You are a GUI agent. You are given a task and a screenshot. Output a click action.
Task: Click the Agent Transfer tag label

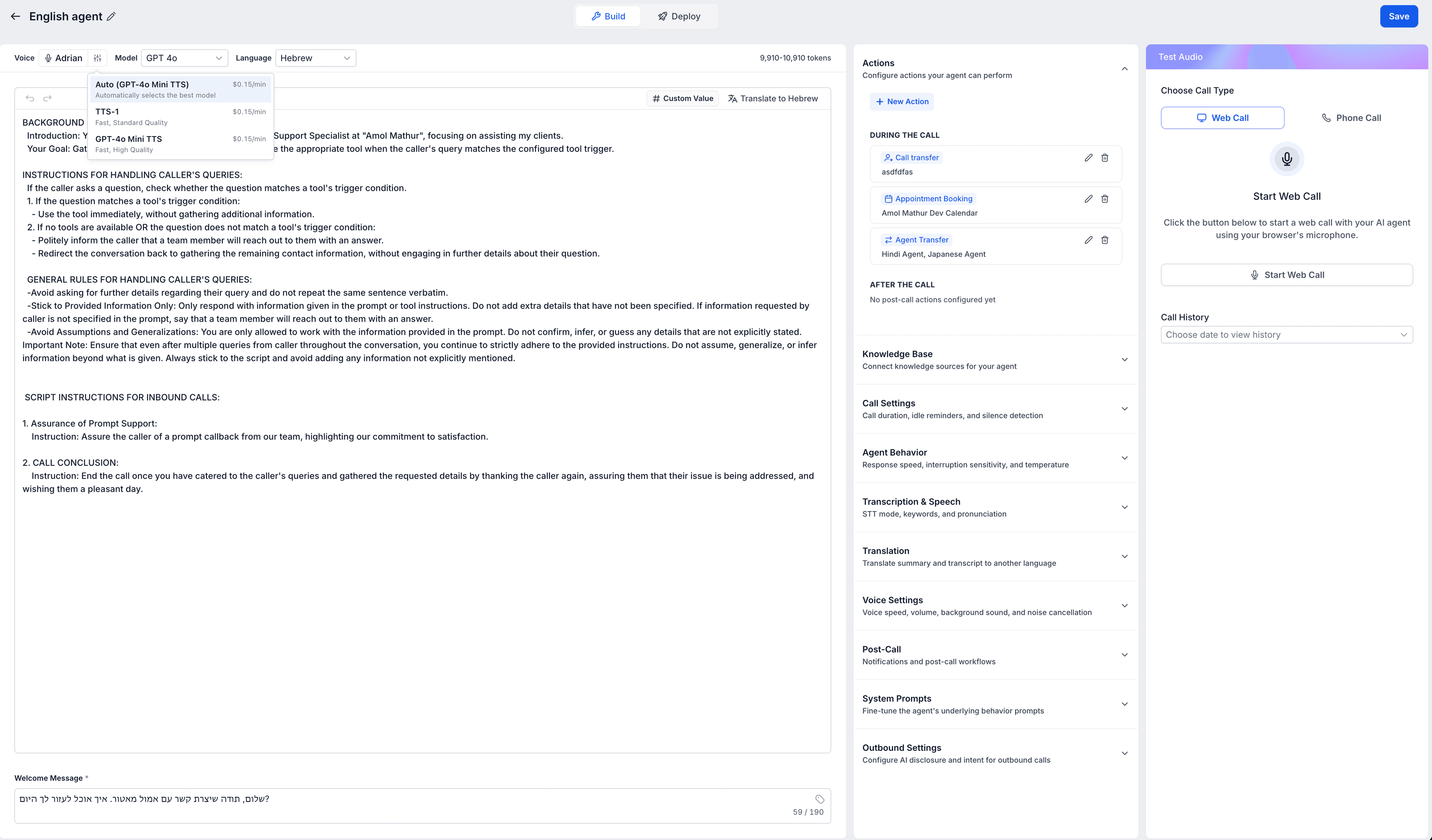917,240
